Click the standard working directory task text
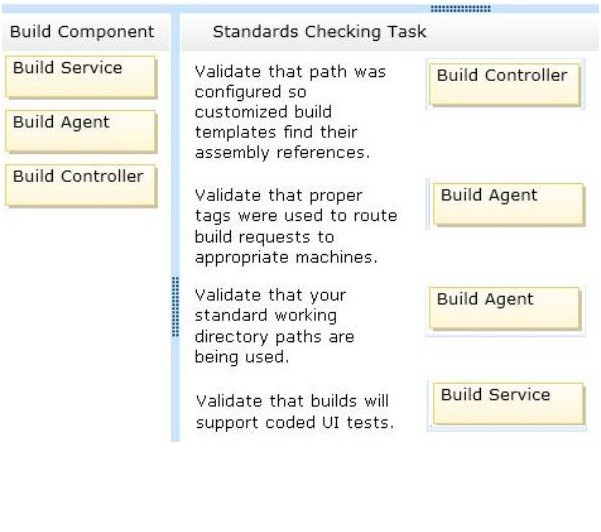This screenshot has height=532, width=601. pyautogui.click(x=274, y=326)
